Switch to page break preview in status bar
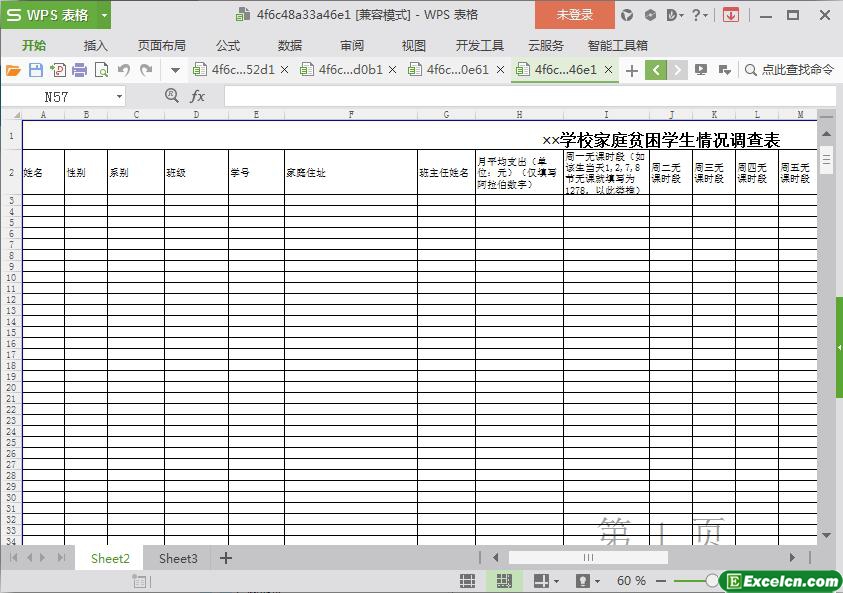 point(504,581)
